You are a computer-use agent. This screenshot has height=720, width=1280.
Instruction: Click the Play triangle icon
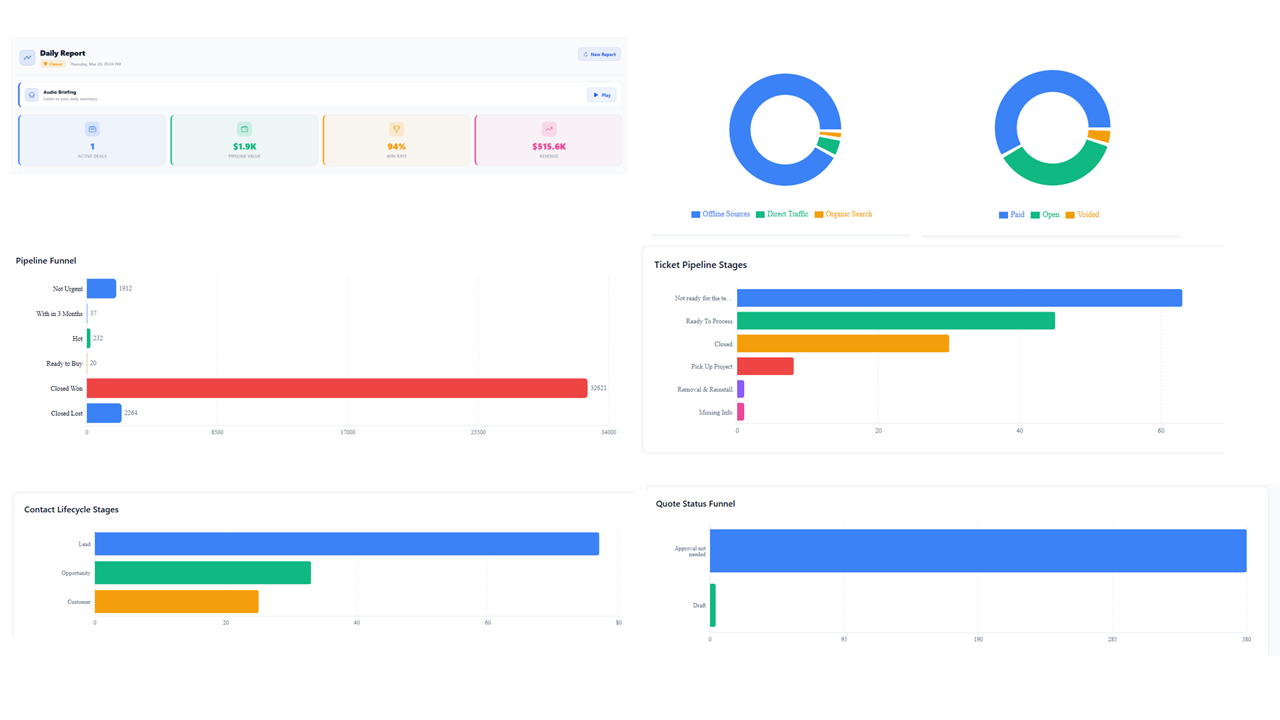pyautogui.click(x=596, y=95)
